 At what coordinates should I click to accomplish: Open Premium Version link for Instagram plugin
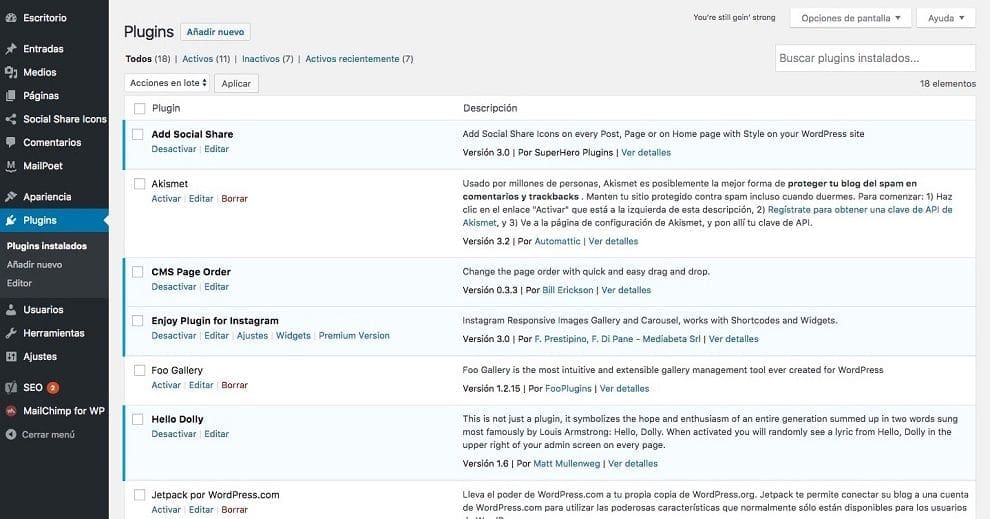[354, 336]
